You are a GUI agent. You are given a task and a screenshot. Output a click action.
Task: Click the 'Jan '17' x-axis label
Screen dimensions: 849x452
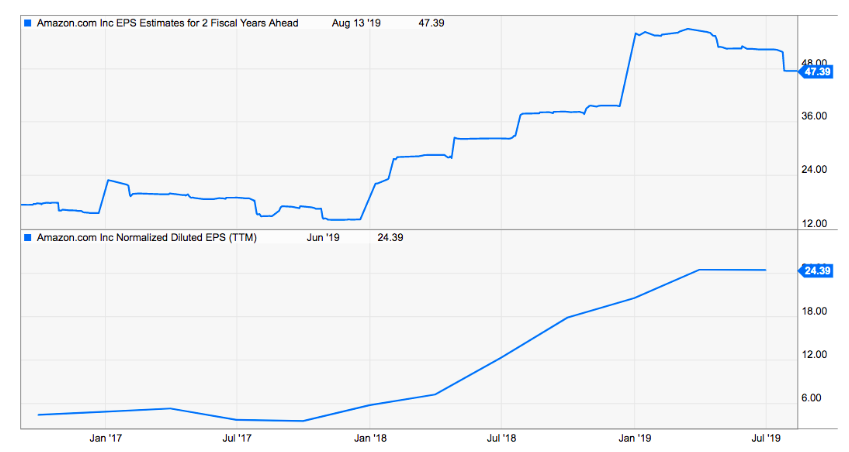coord(106,438)
